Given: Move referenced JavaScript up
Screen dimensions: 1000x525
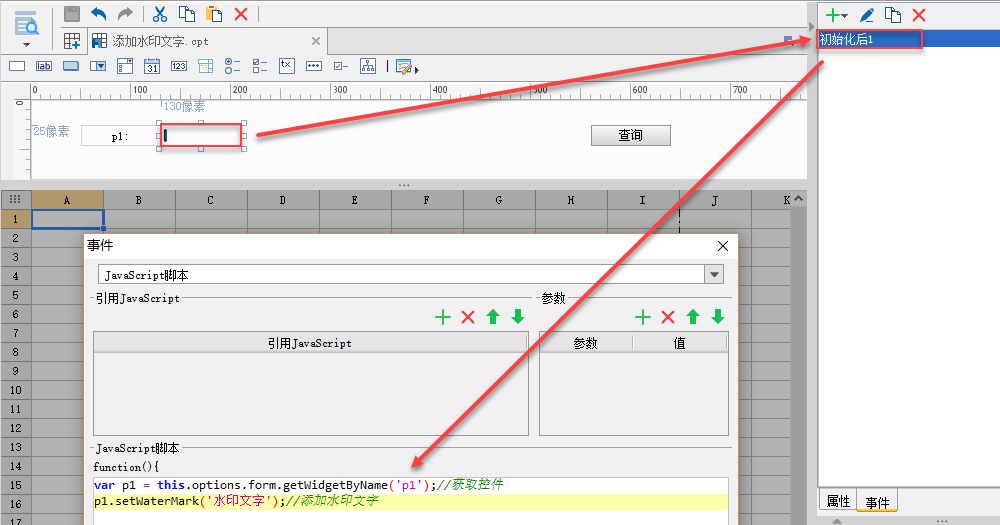Looking at the screenshot, I should (x=493, y=317).
